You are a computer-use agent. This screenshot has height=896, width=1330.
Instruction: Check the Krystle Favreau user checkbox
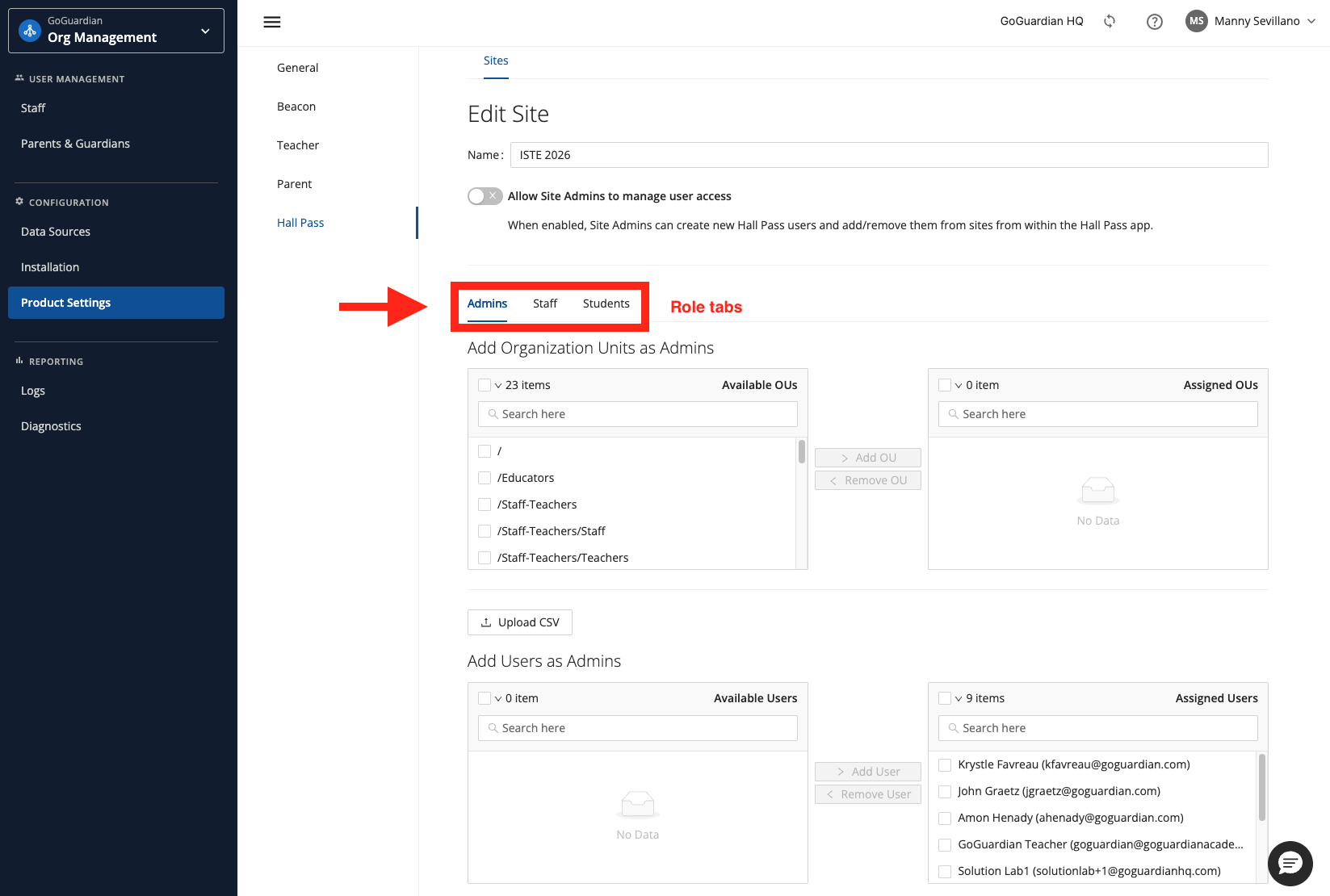(945, 764)
